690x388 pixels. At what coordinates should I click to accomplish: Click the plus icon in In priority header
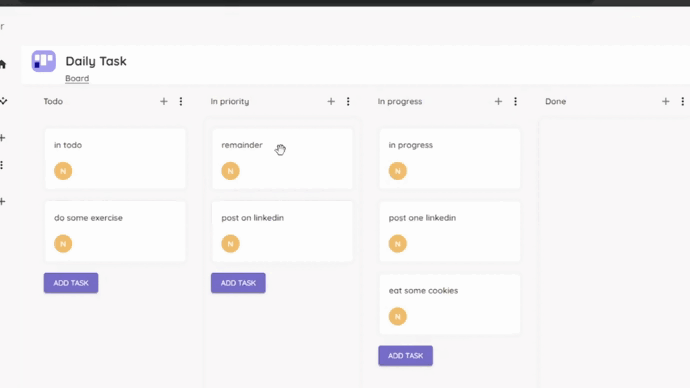[331, 102]
